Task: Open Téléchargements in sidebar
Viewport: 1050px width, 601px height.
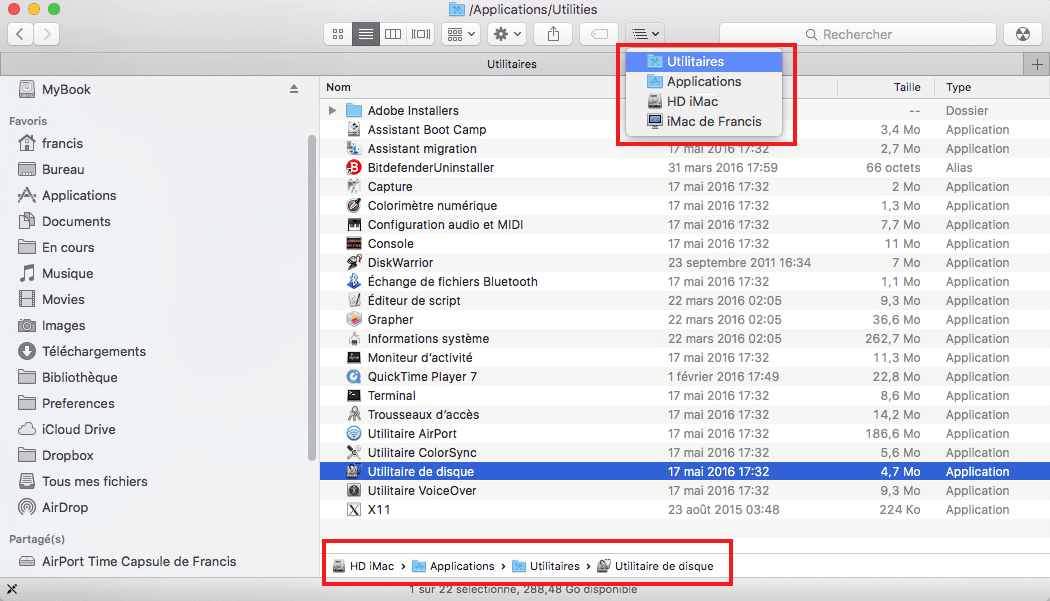Action: (x=93, y=352)
